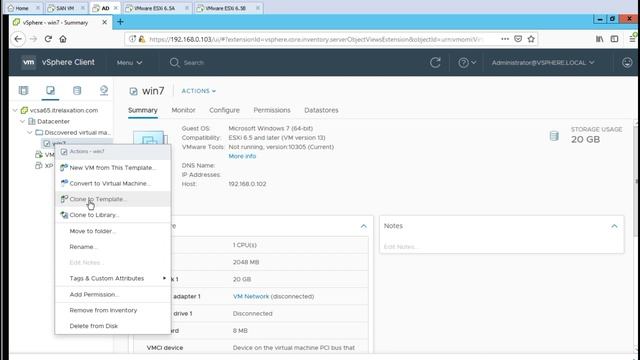The width and height of the screenshot is (640, 360).
Task: Switch to the Permissions tab
Action: click(272, 110)
